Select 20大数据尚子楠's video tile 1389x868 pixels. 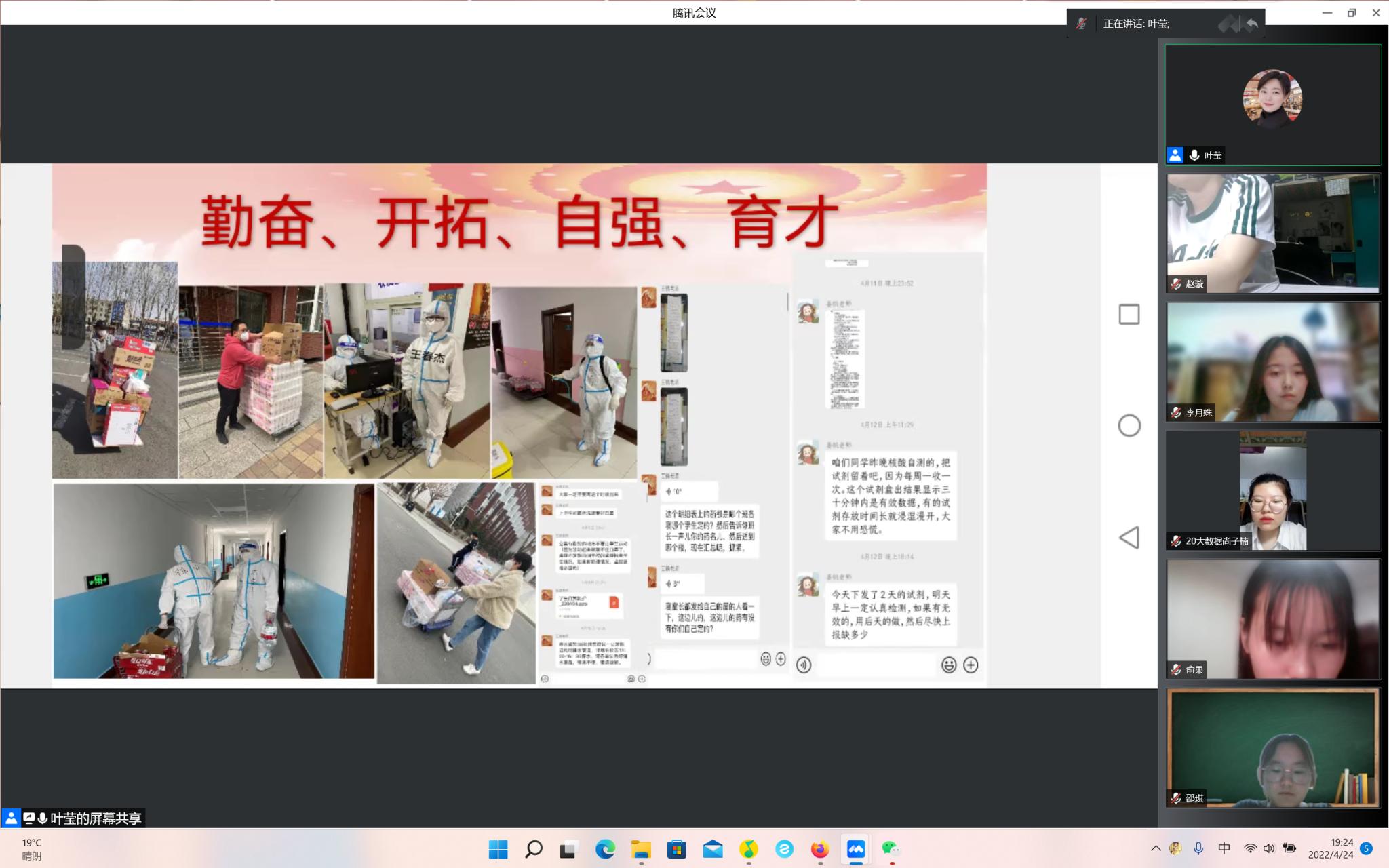click(x=1273, y=490)
